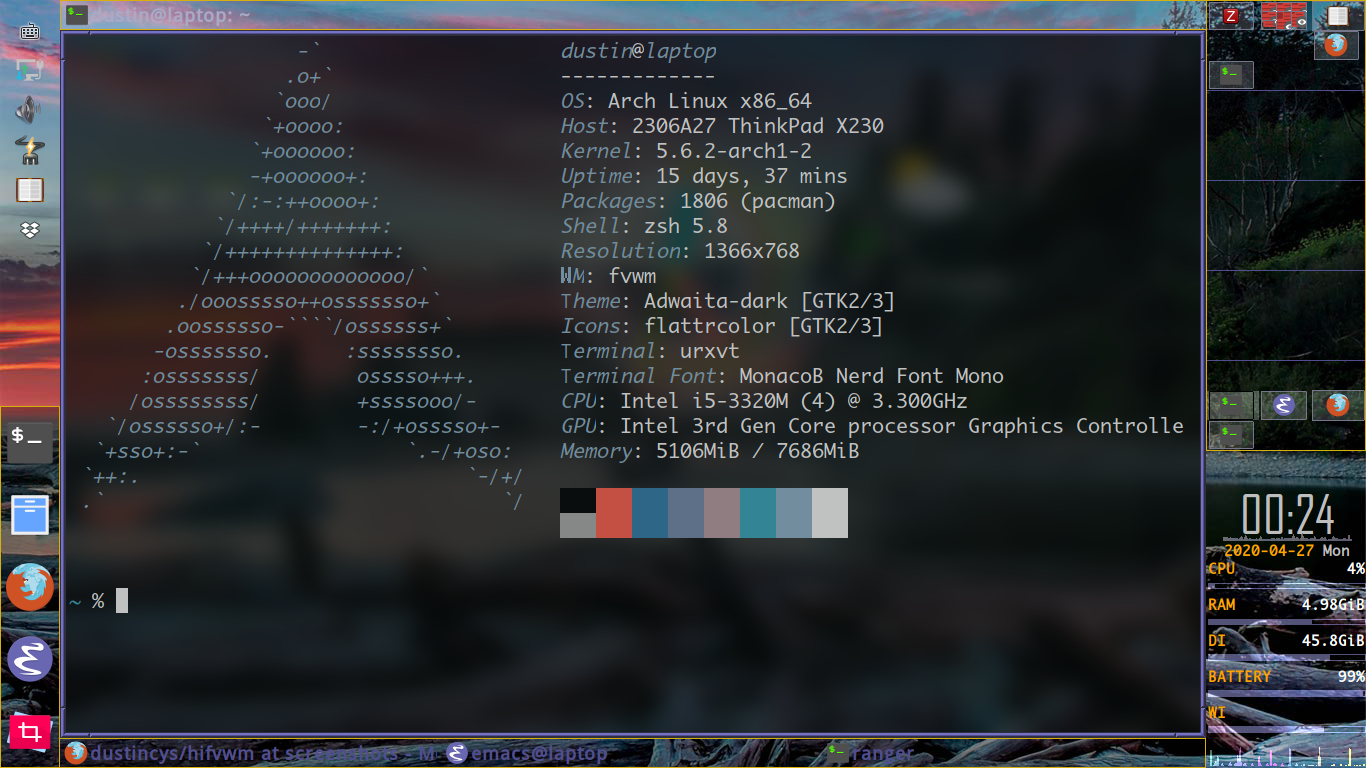This screenshot has height=768, width=1366.
Task: Click the '5.6.2-arch1-2' kernel text
Action: [x=734, y=151]
